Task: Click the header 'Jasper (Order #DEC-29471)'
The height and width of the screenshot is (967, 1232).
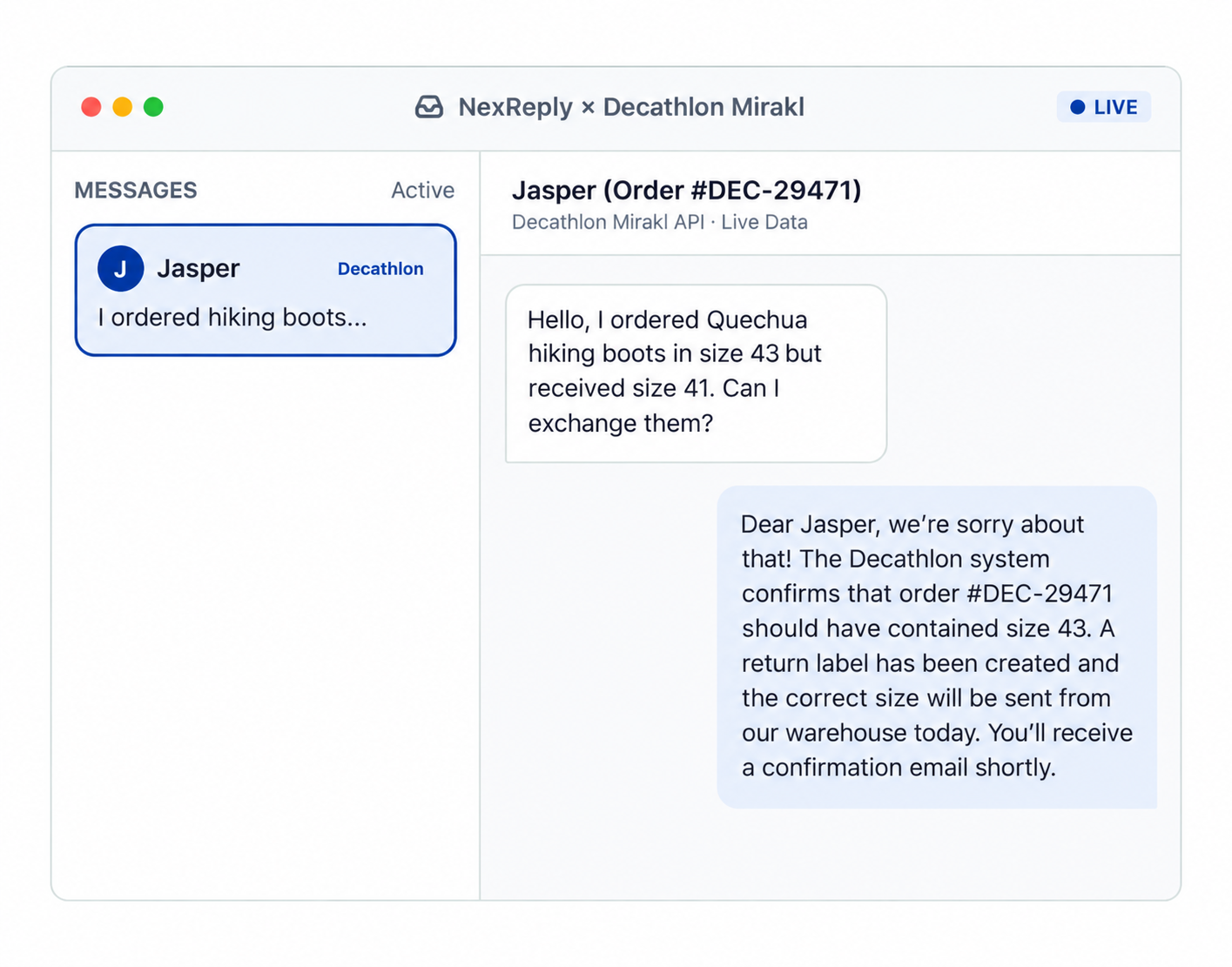Action: click(686, 190)
